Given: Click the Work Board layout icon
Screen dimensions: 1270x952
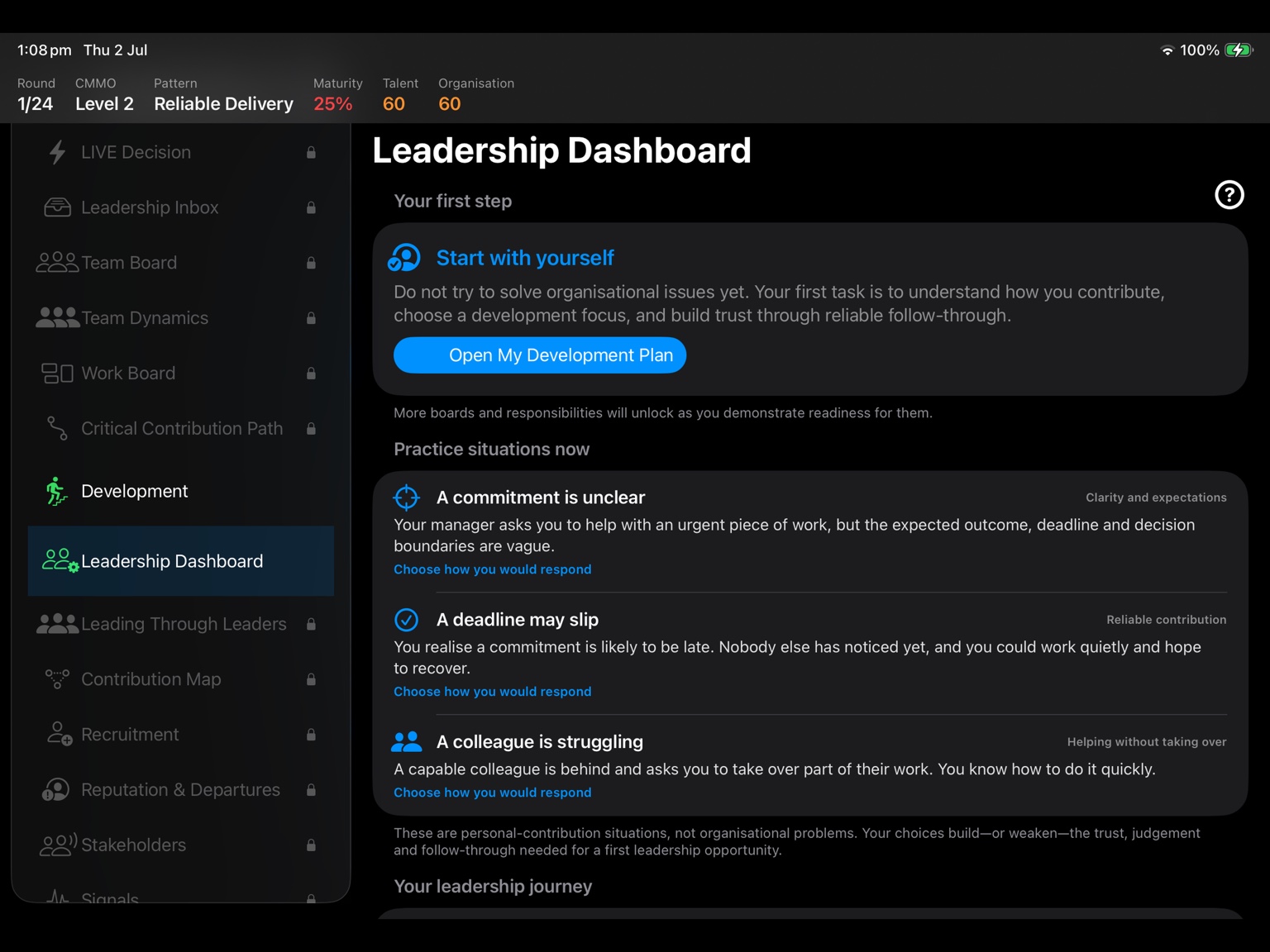Looking at the screenshot, I should (x=57, y=374).
